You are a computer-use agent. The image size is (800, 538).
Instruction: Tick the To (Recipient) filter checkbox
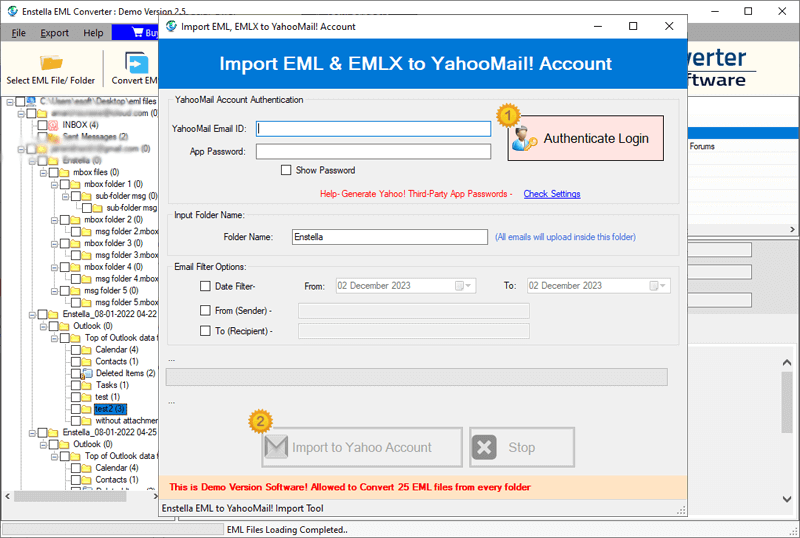coord(205,331)
